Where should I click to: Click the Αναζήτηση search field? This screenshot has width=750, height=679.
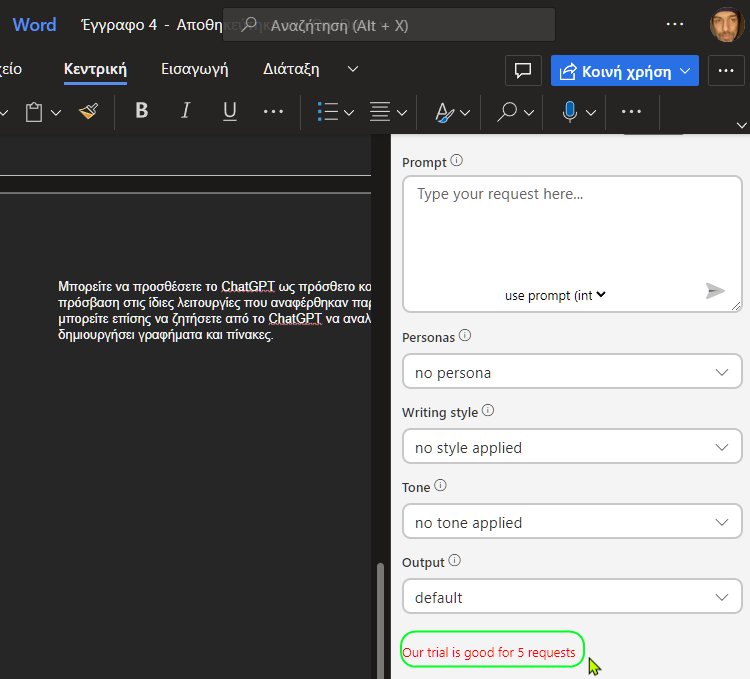(x=389, y=25)
